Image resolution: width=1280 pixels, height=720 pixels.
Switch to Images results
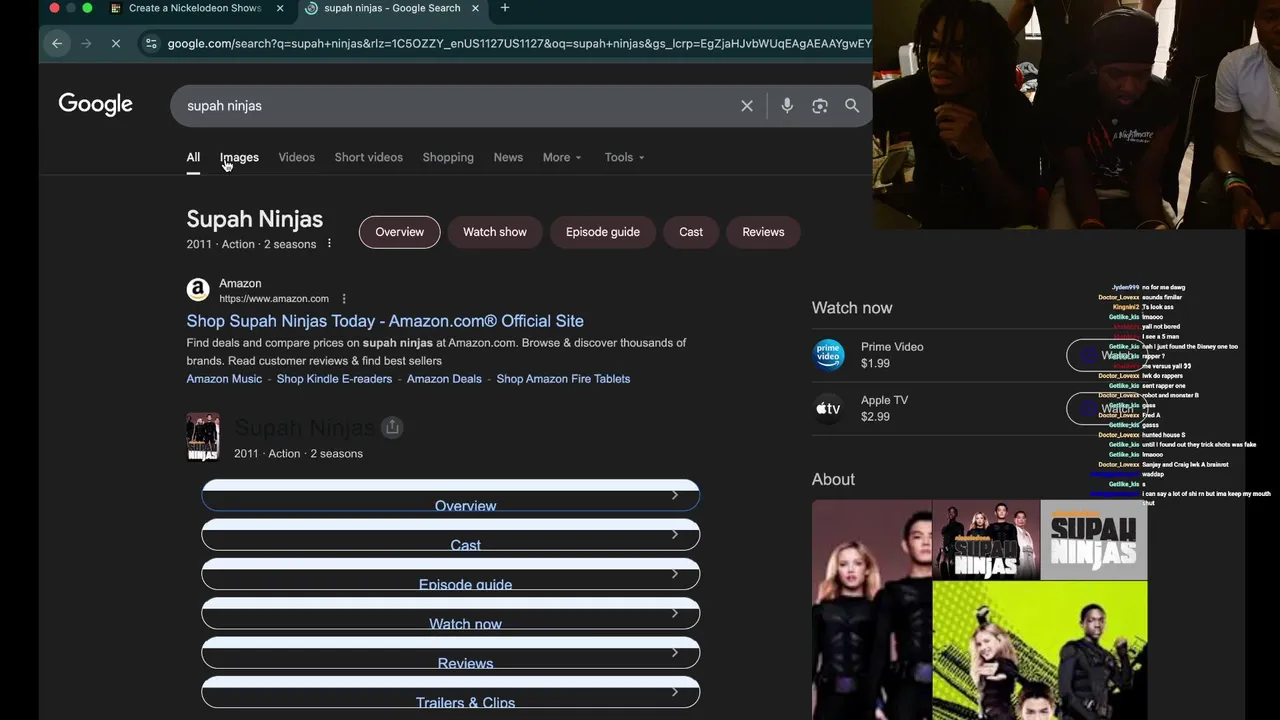(239, 157)
